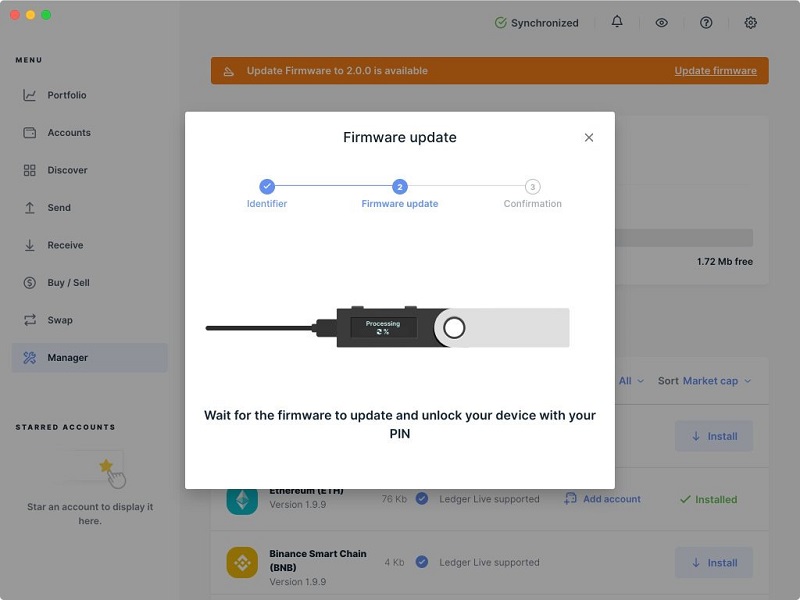800x600 pixels.
Task: Click the Update firmware link in banner
Action: 715,71
